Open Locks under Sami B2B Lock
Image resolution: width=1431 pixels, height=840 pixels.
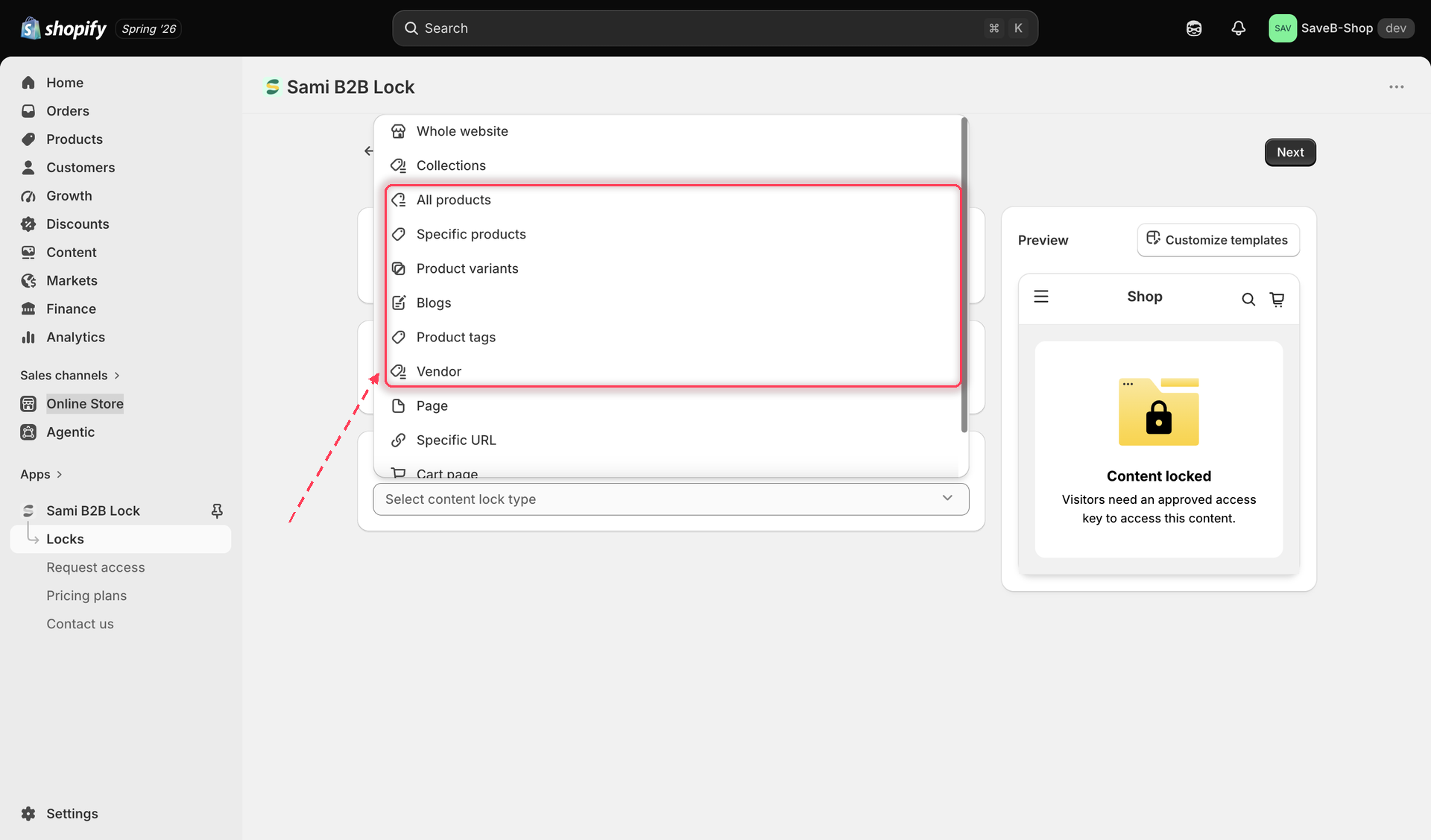(121, 539)
